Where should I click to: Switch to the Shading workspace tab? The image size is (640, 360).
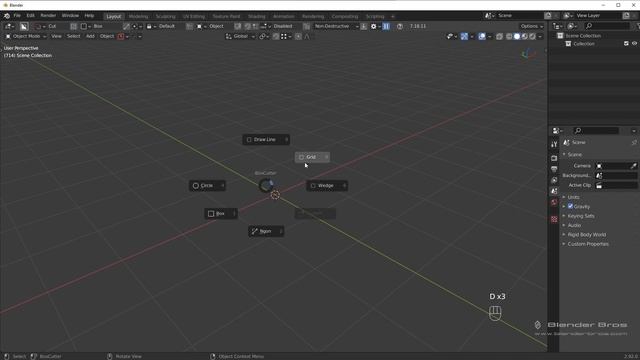[x=257, y=16]
